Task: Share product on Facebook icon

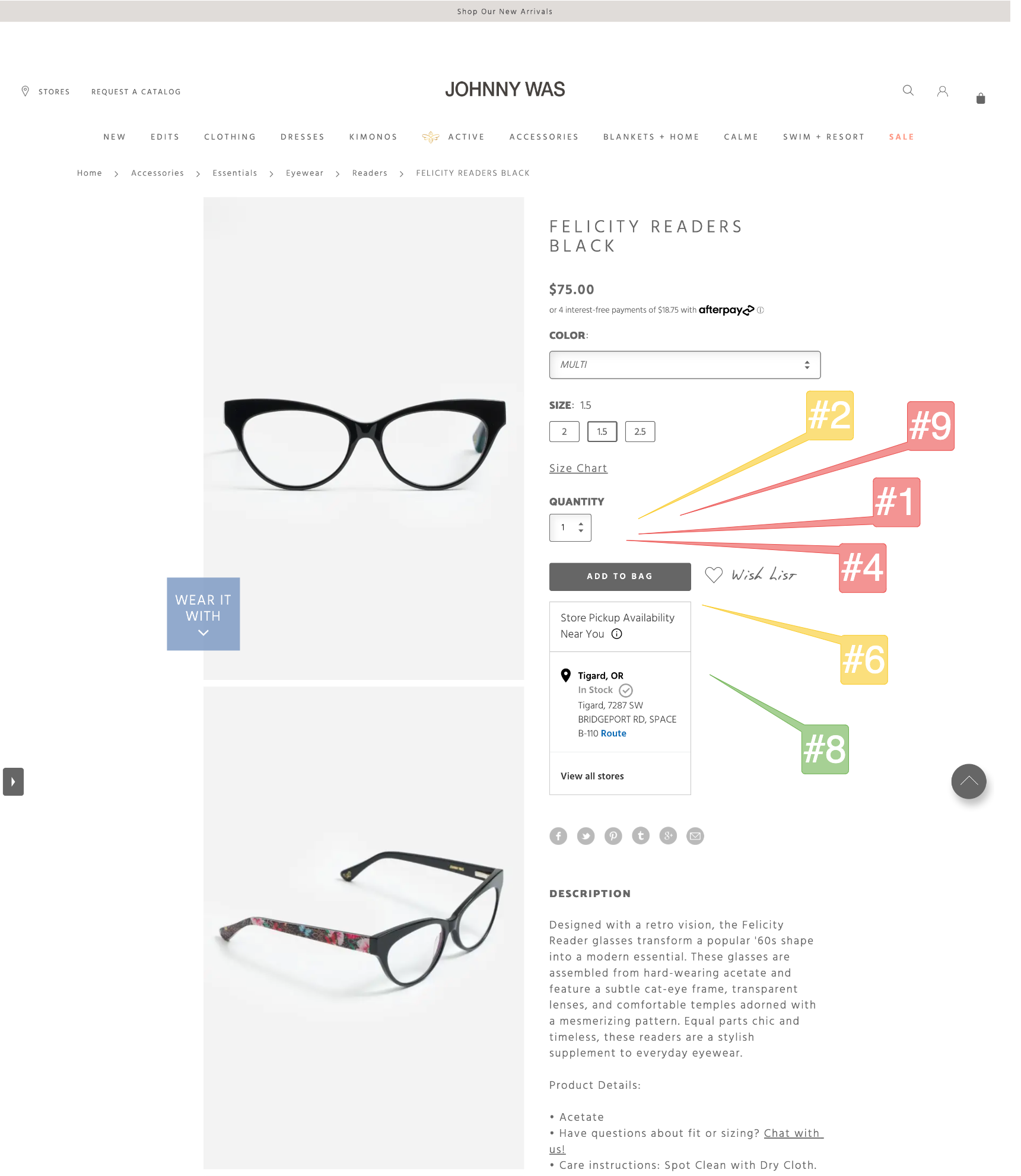Action: [558, 835]
